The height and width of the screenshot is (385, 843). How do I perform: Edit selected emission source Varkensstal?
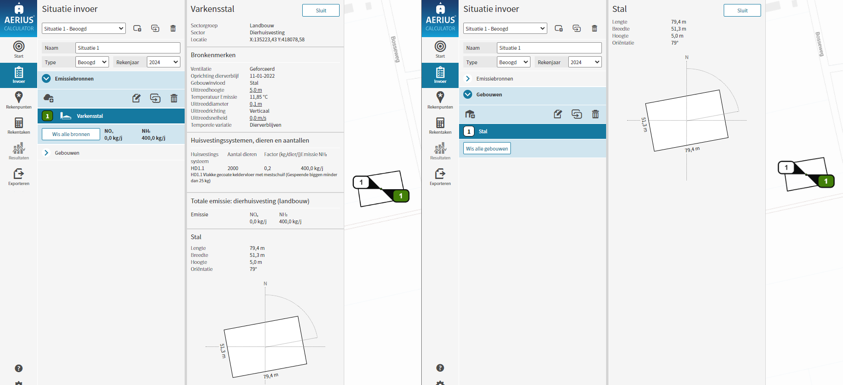coord(137,98)
